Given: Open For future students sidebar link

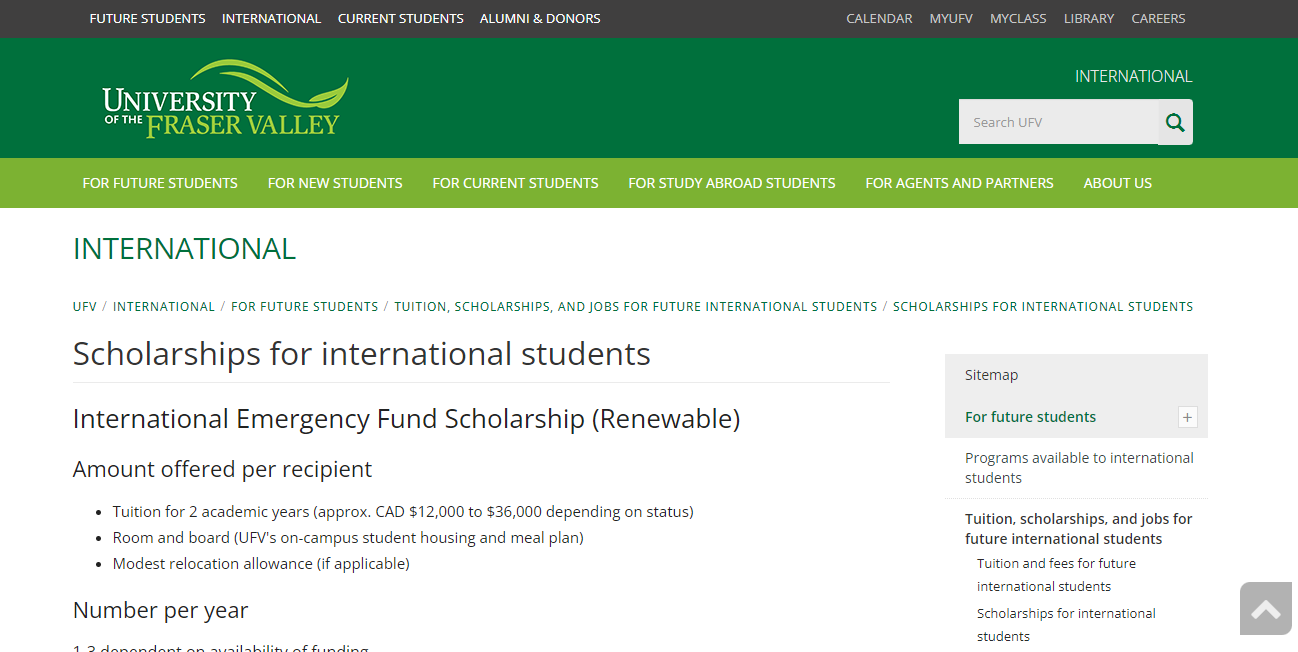Looking at the screenshot, I should point(1030,417).
